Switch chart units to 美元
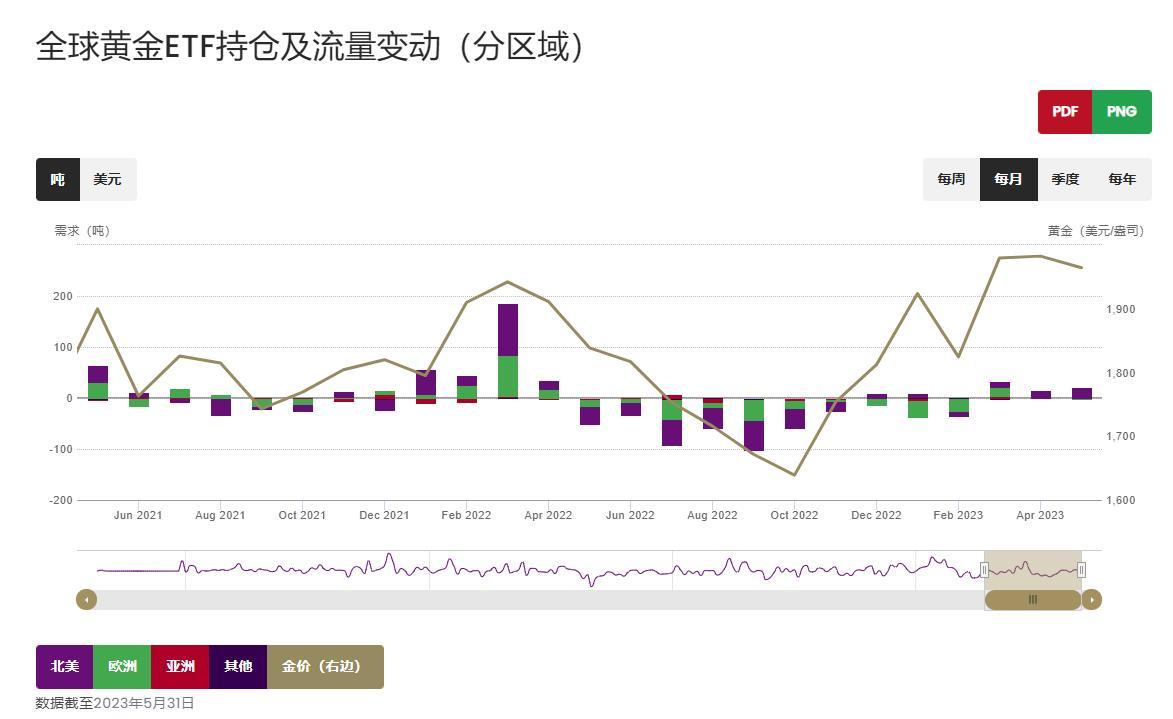 (x=108, y=179)
